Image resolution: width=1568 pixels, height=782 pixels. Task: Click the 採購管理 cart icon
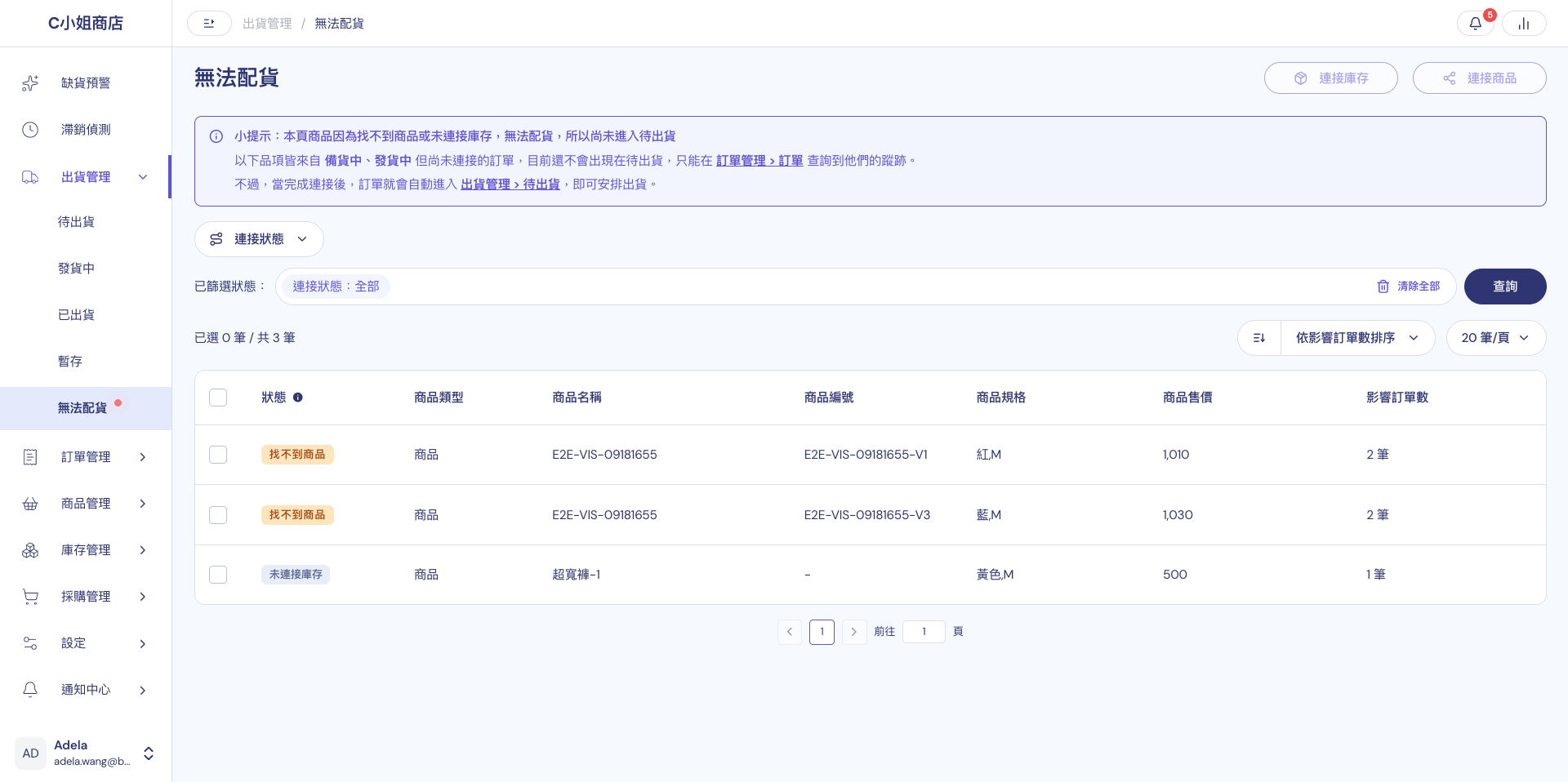click(30, 597)
